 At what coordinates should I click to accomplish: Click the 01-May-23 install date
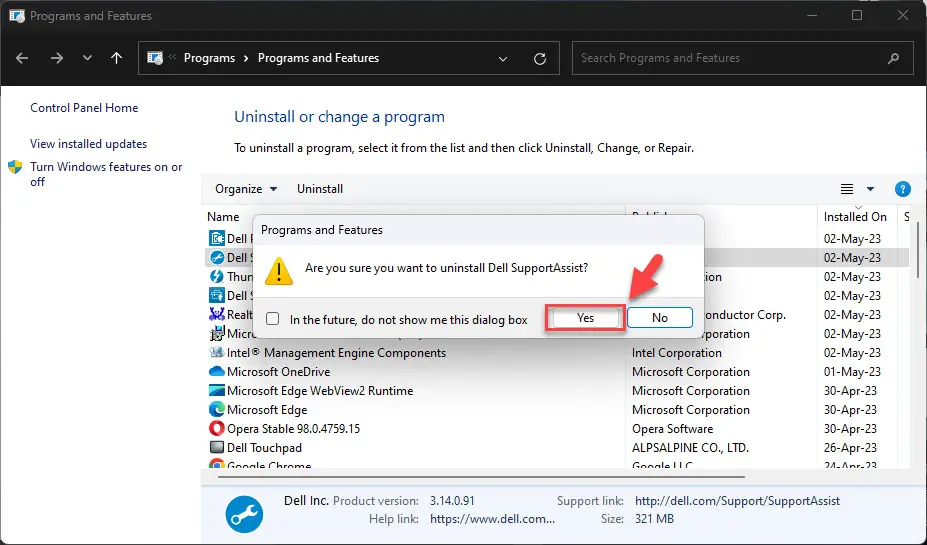pyautogui.click(x=852, y=372)
